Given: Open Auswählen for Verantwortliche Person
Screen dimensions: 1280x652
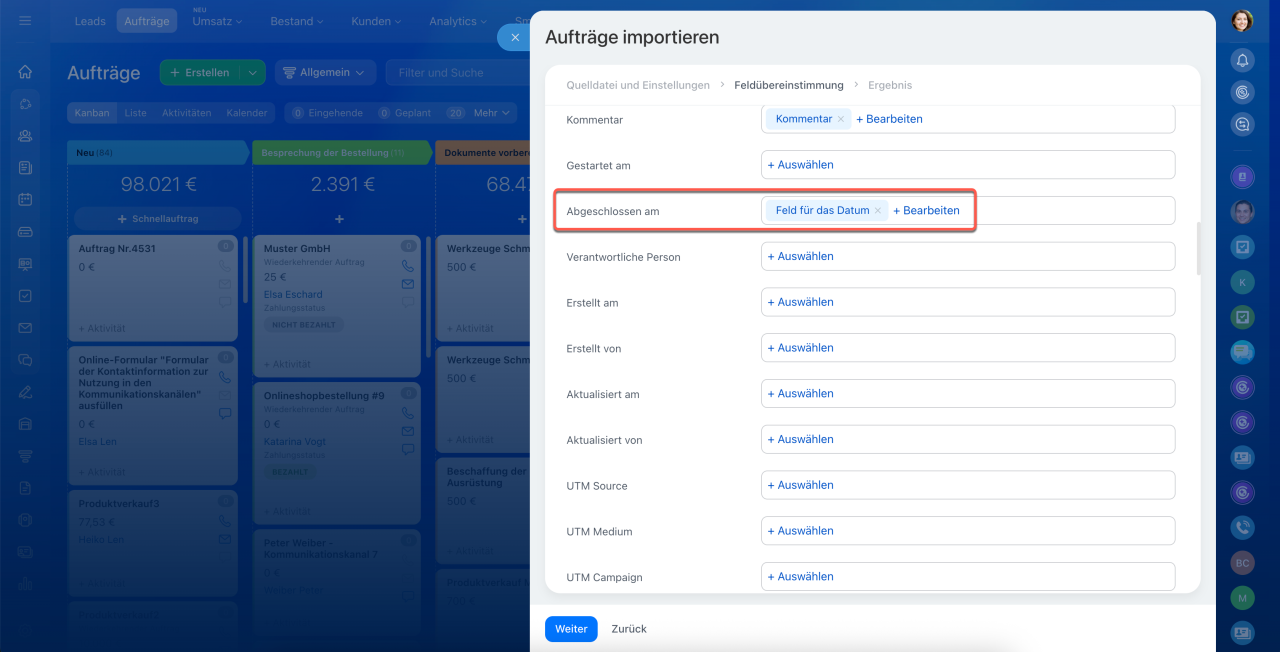Looking at the screenshot, I should coord(800,256).
